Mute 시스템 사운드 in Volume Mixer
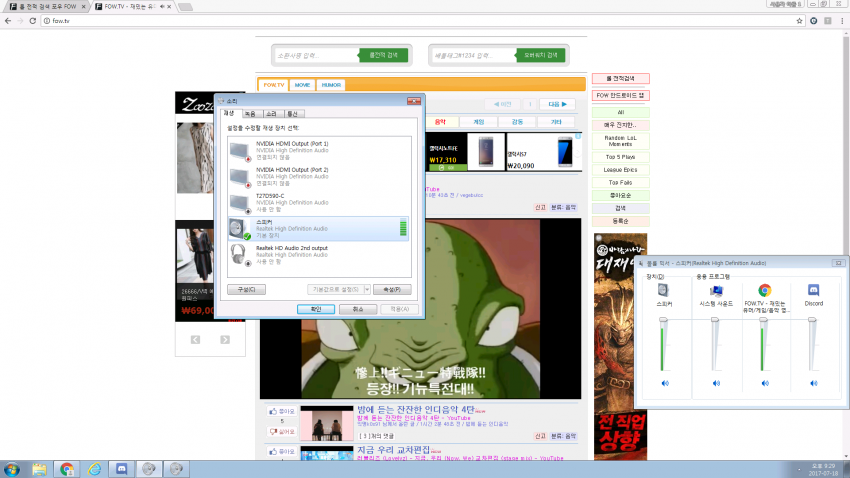This screenshot has width=850, height=478. pos(716,383)
